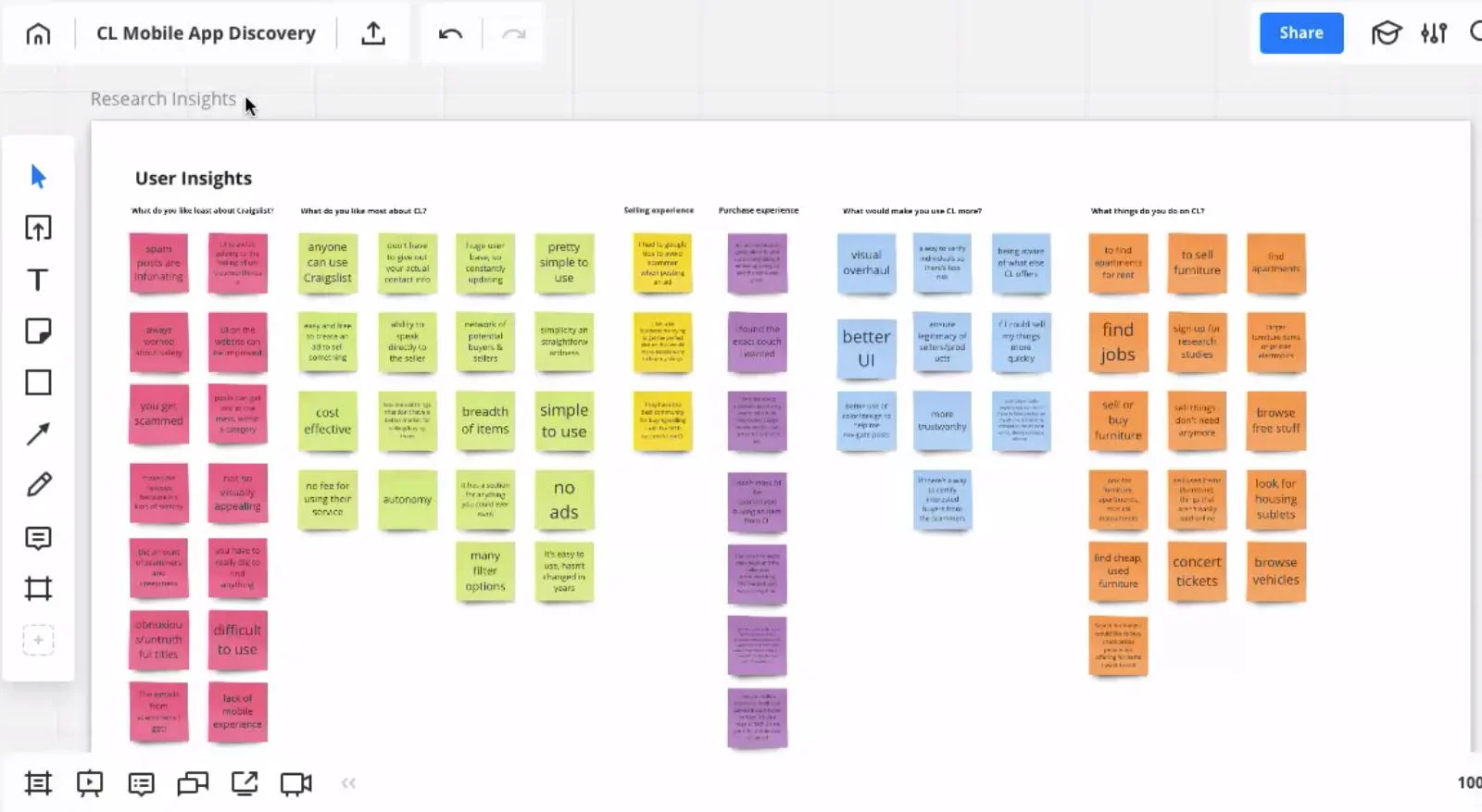Screen dimensions: 1482x812
Task: Select the Sticky note tool
Action: click(38, 331)
